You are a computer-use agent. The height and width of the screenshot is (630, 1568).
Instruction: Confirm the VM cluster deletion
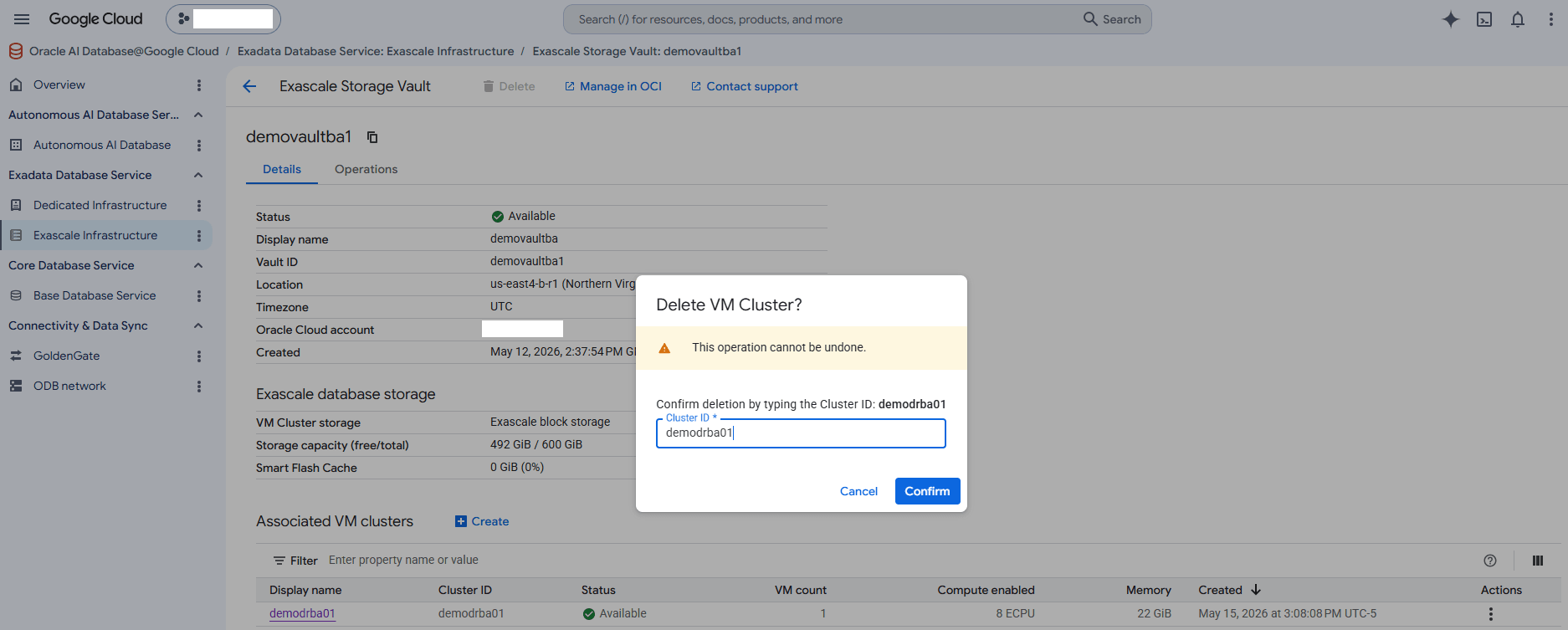pos(927,491)
